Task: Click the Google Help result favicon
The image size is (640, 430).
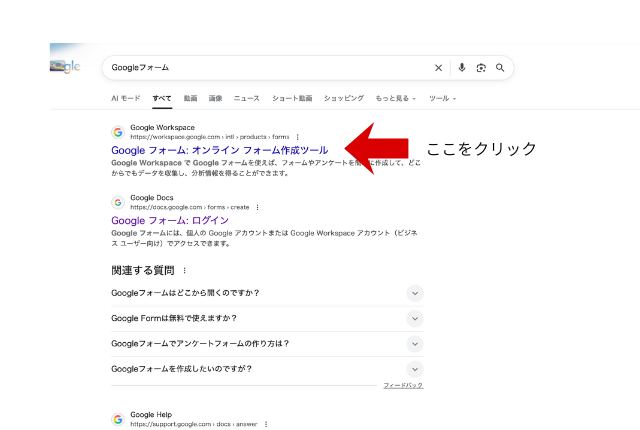Action: [x=118, y=419]
